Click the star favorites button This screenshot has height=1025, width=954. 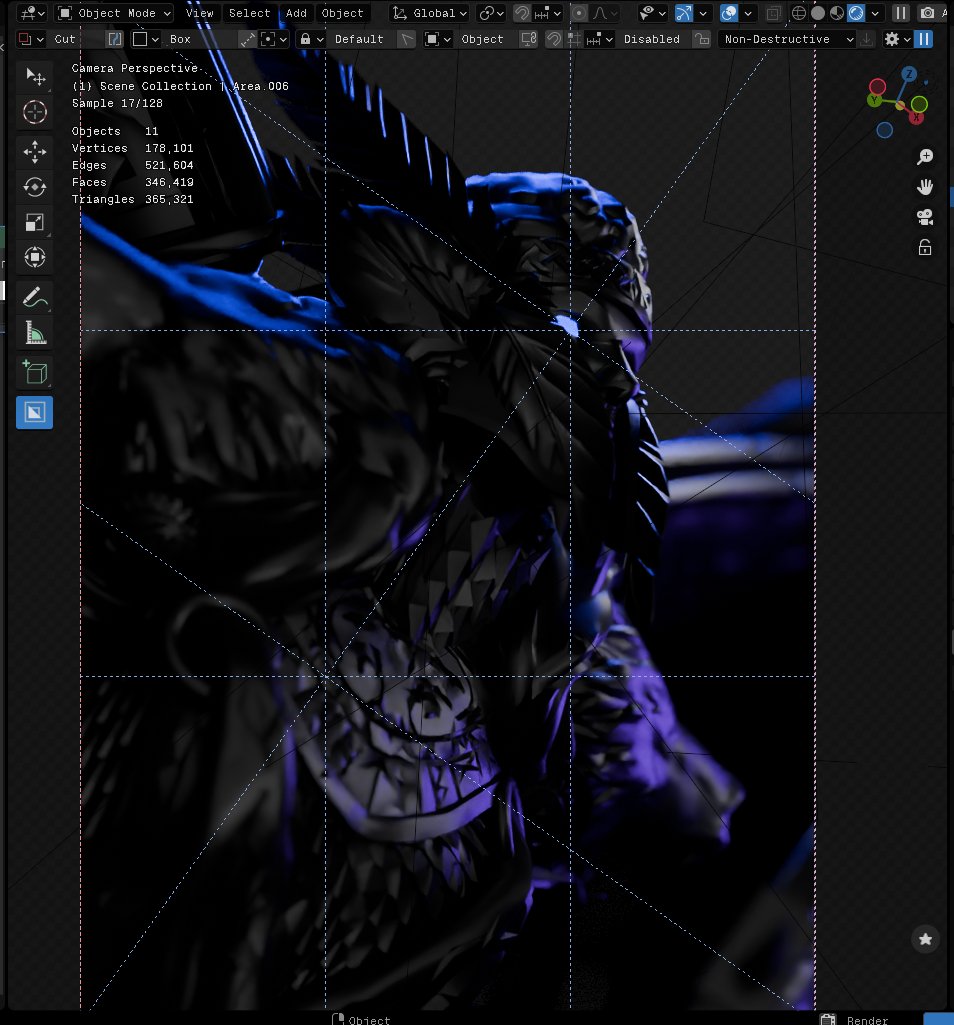pyautogui.click(x=925, y=939)
